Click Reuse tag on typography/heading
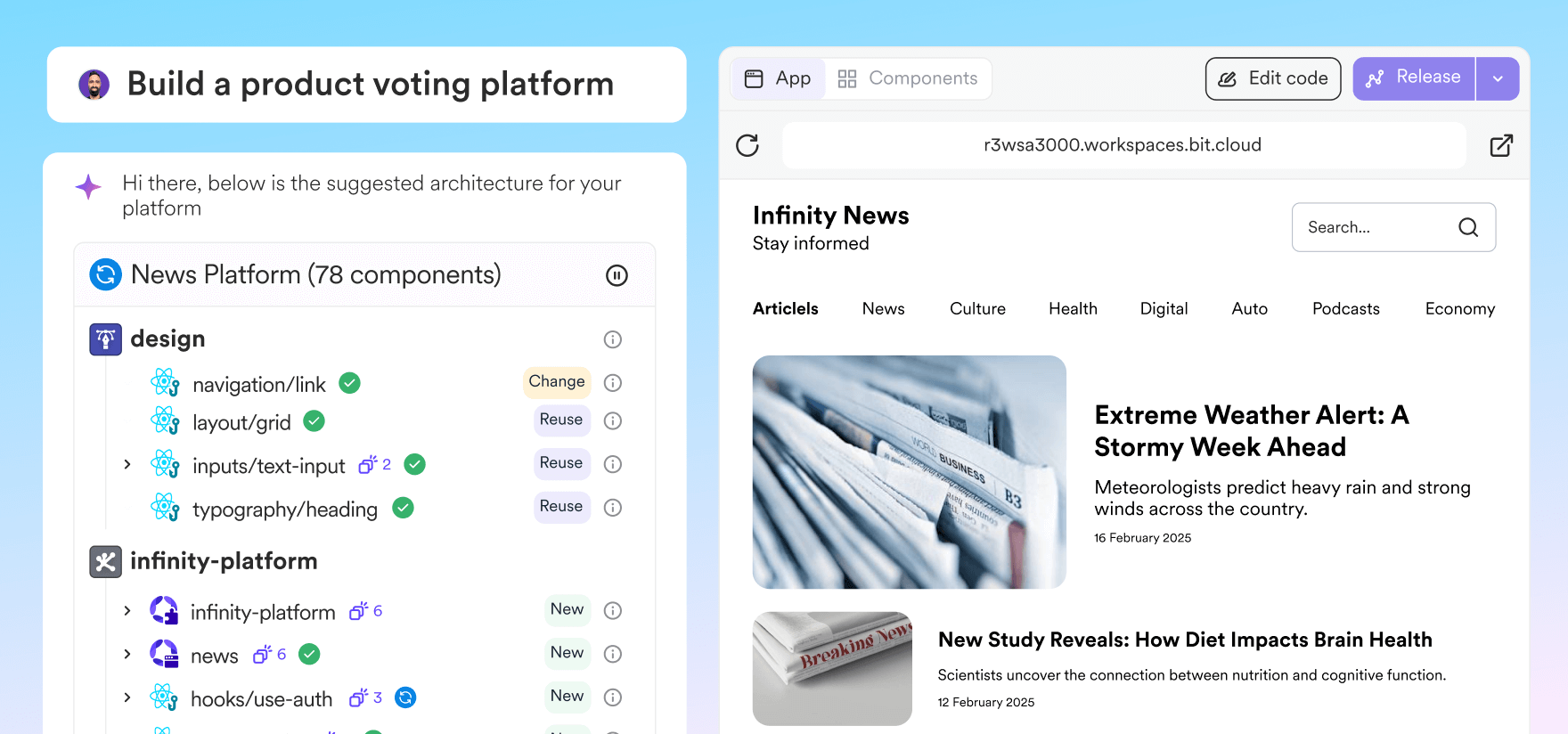Image resolution: width=1568 pixels, height=734 pixels. pos(561,507)
